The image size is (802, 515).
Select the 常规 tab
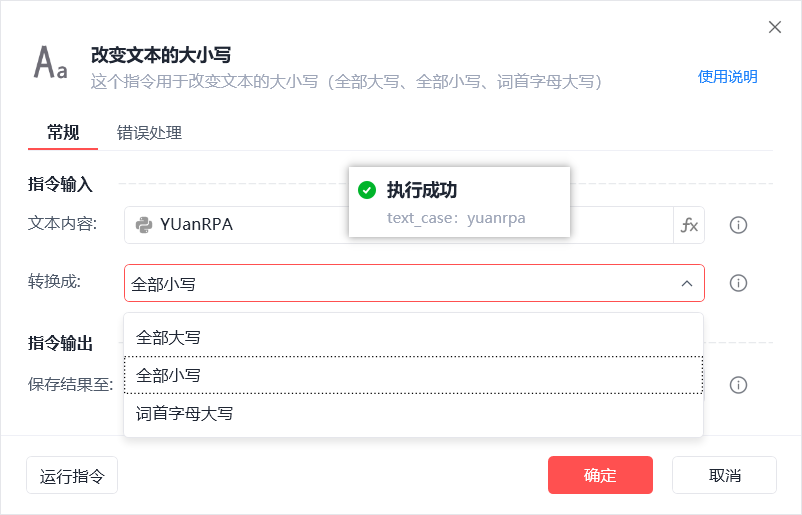pos(63,132)
